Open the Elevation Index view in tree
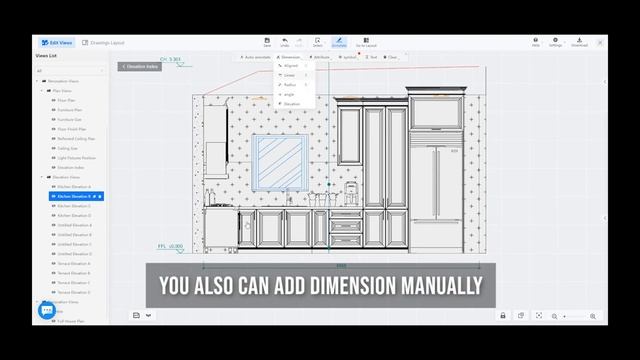 pos(71,167)
